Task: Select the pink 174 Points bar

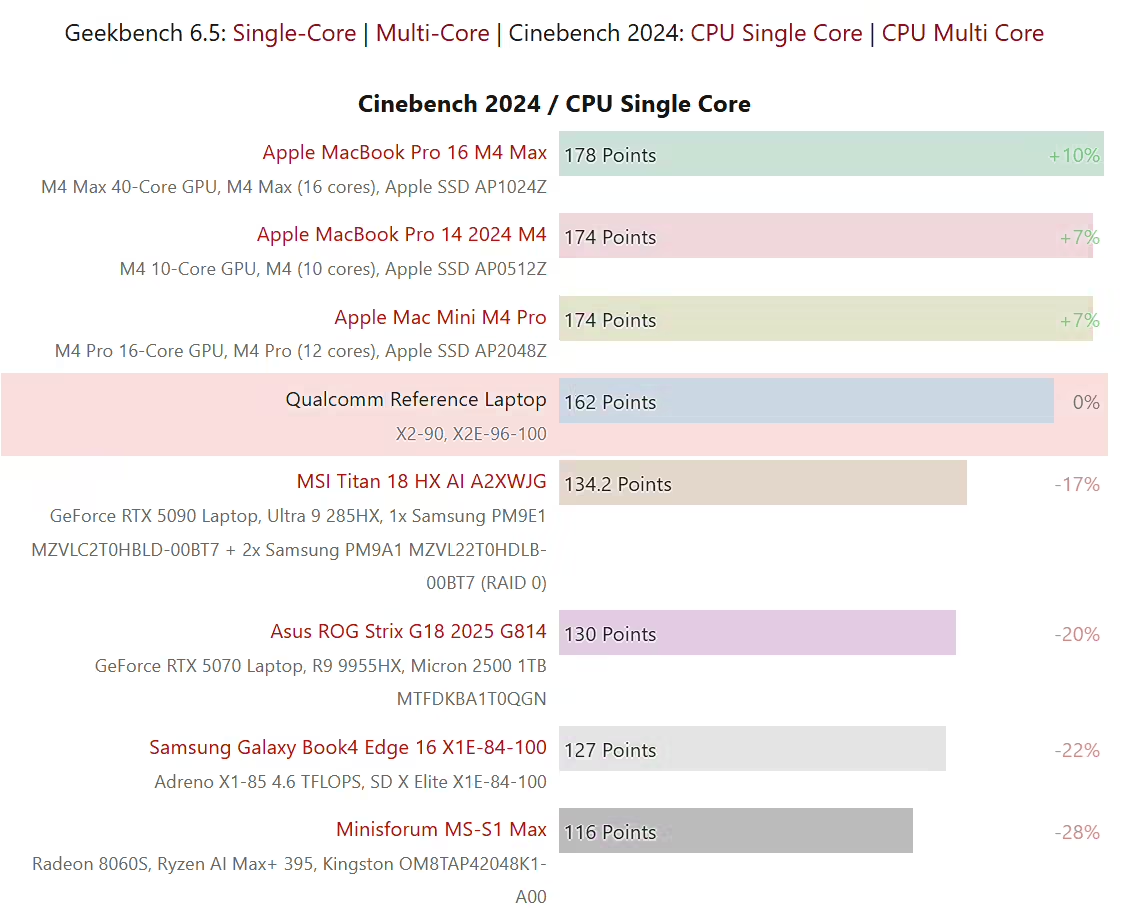Action: coord(825,236)
